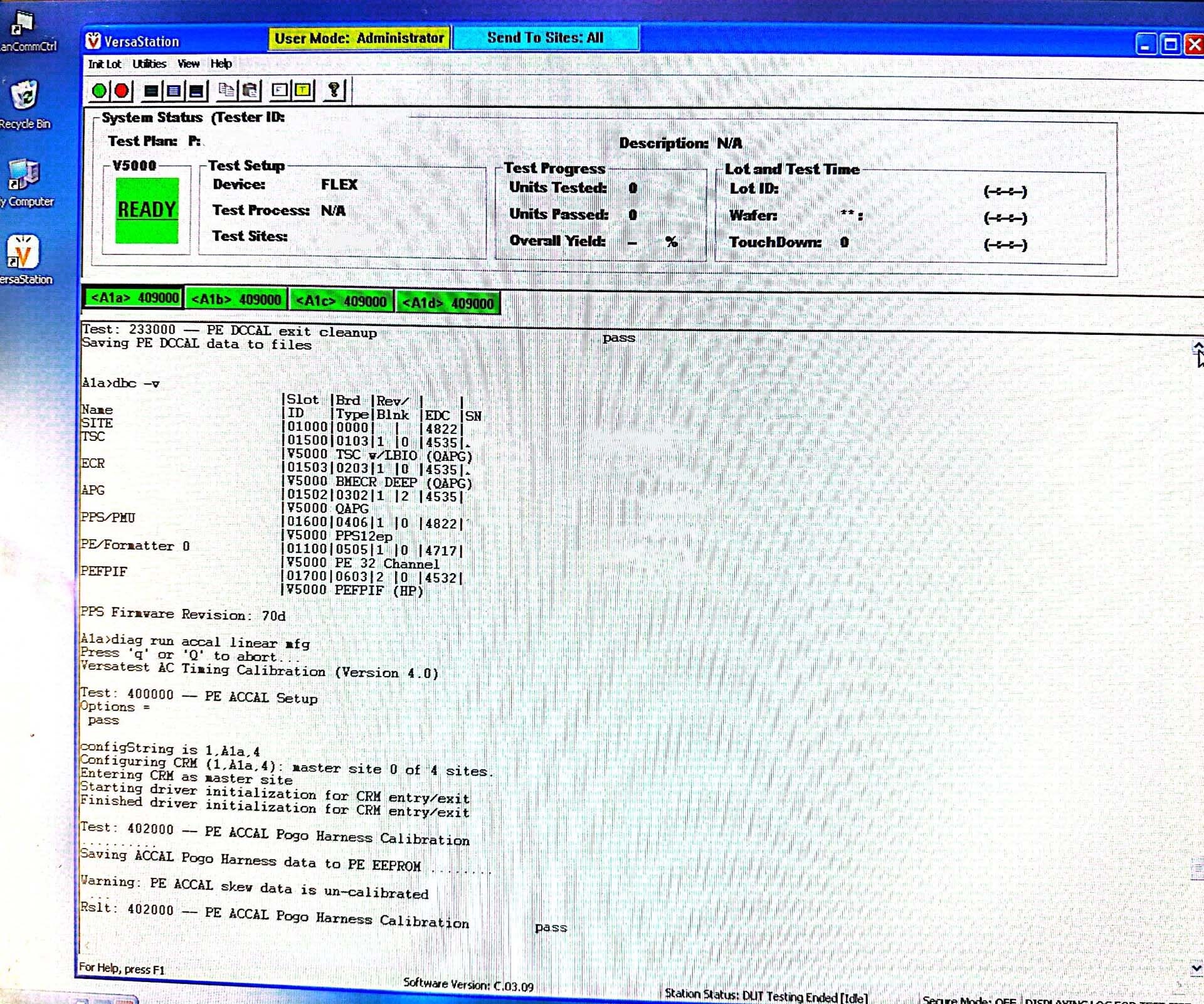This screenshot has width=1204, height=1004.
Task: Click the Overall Yield label
Action: click(x=557, y=241)
